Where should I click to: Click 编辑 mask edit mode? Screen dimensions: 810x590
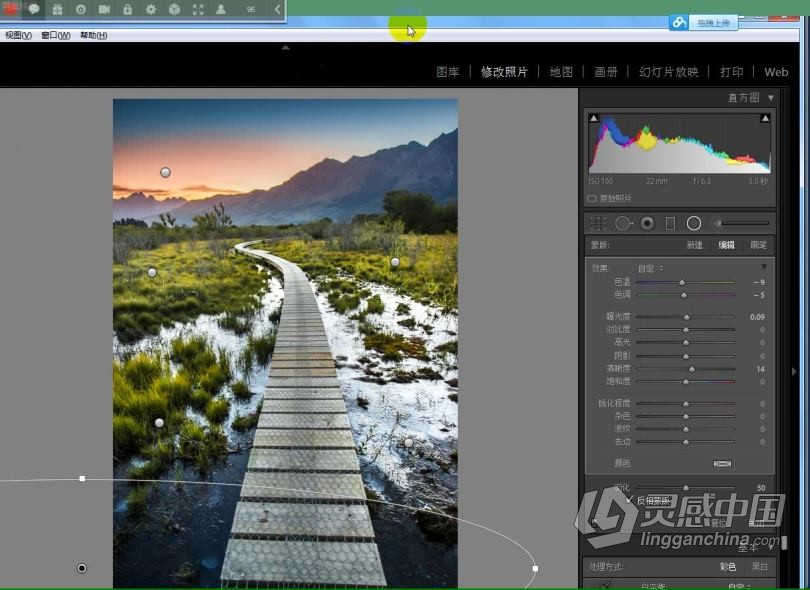[726, 245]
